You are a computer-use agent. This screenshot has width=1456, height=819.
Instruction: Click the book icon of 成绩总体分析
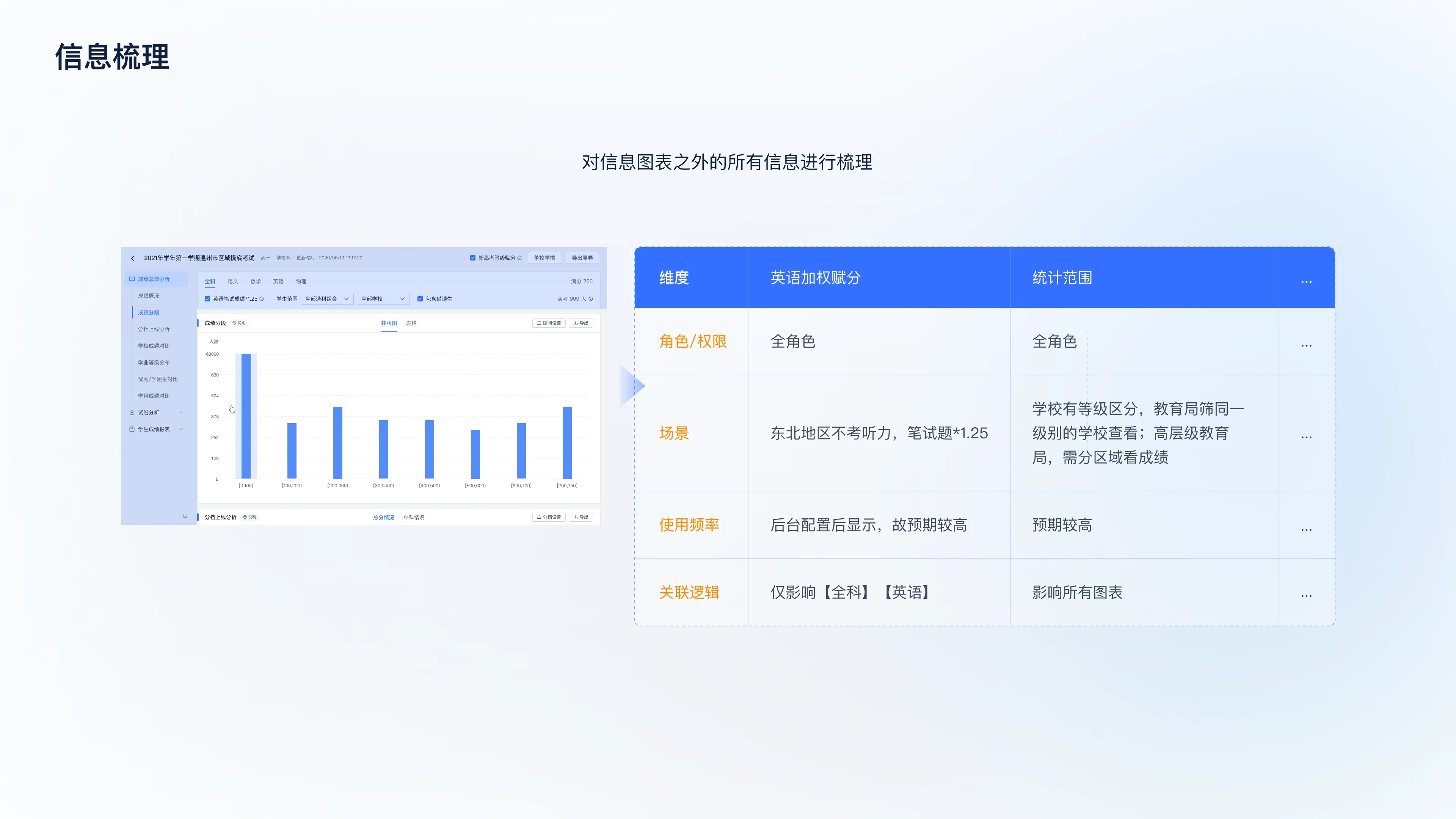(132, 279)
